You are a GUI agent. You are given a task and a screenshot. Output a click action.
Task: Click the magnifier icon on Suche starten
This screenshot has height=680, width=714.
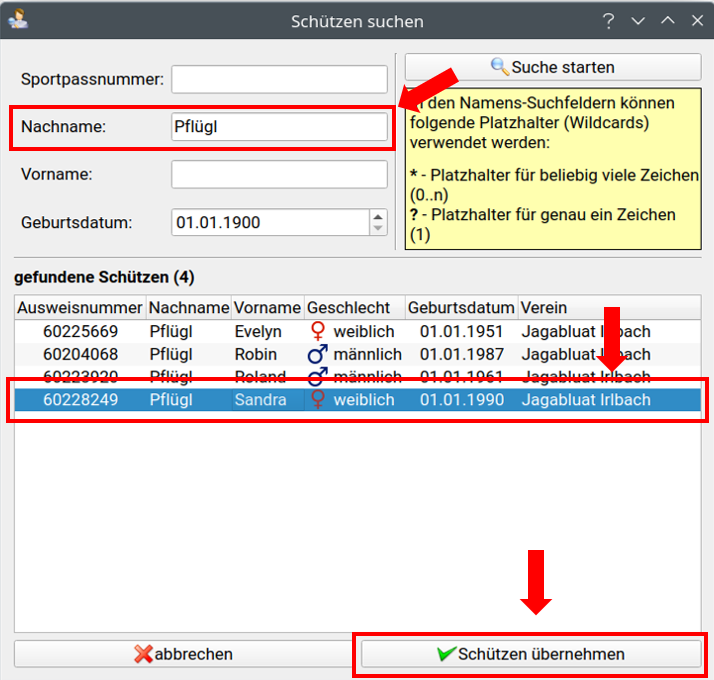click(499, 67)
